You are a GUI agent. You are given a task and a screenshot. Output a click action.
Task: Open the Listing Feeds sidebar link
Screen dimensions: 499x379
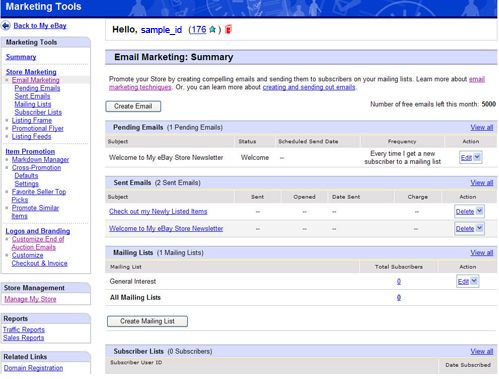32,136
